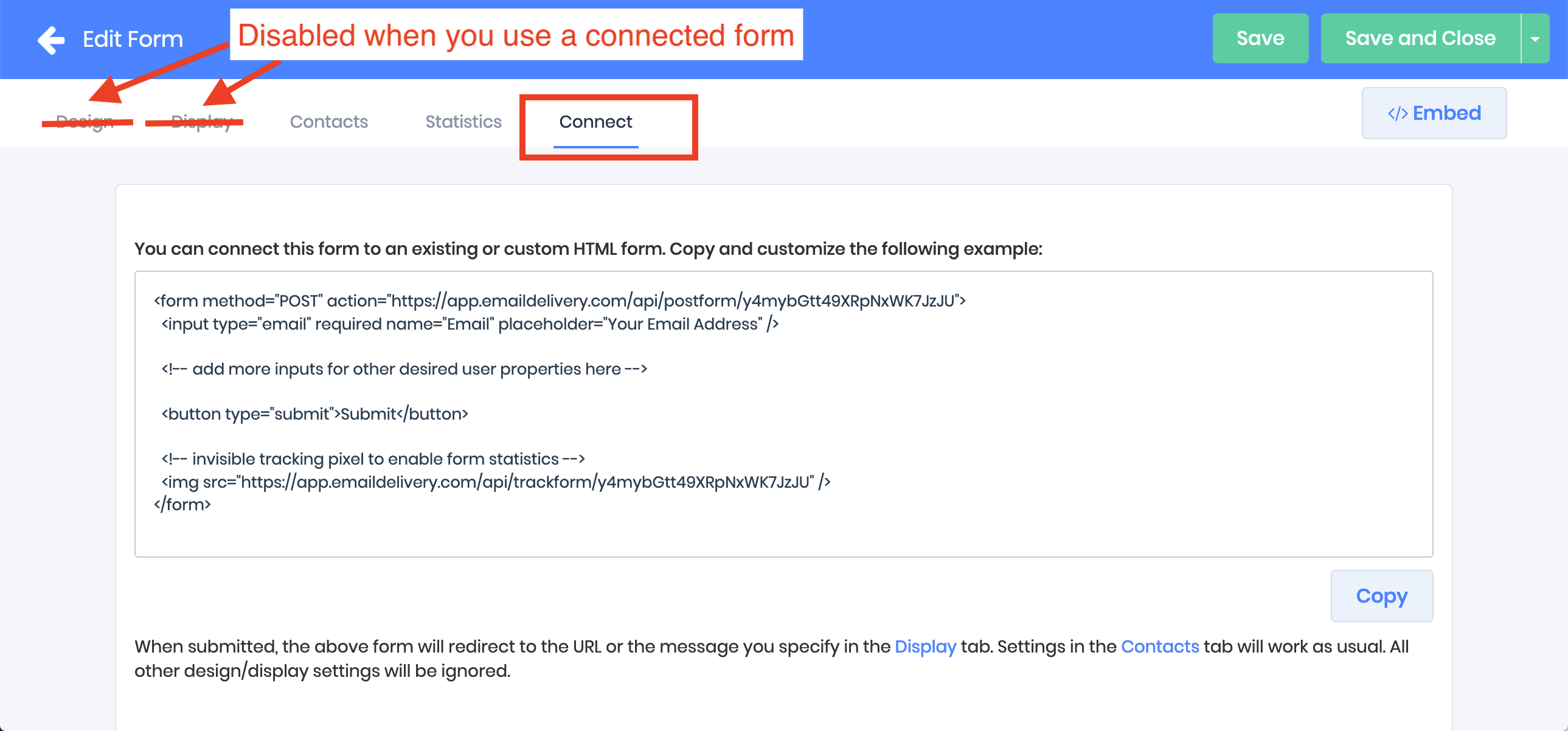Follow the Display link in the description

(925, 646)
